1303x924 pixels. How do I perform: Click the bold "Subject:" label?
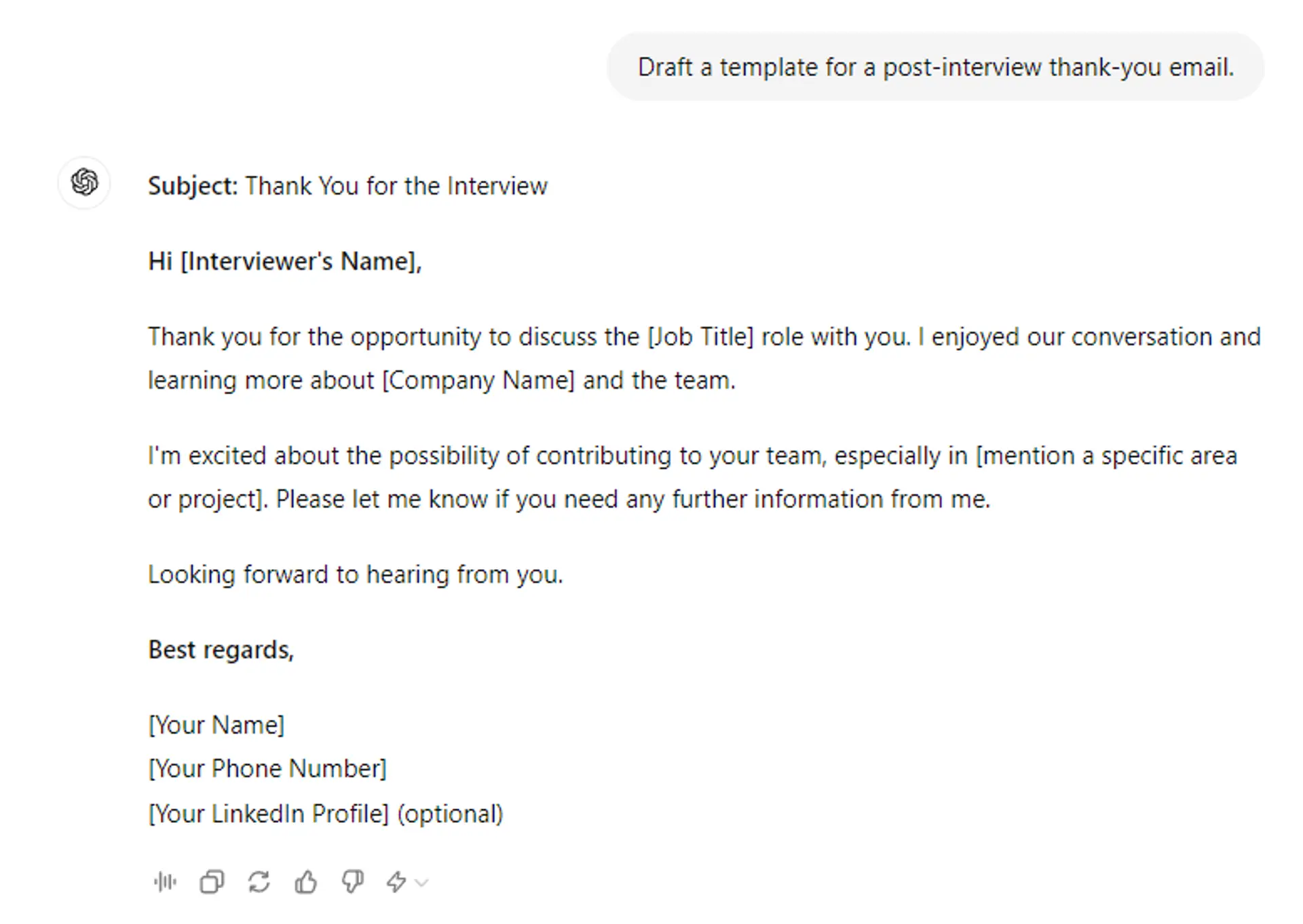coord(193,186)
